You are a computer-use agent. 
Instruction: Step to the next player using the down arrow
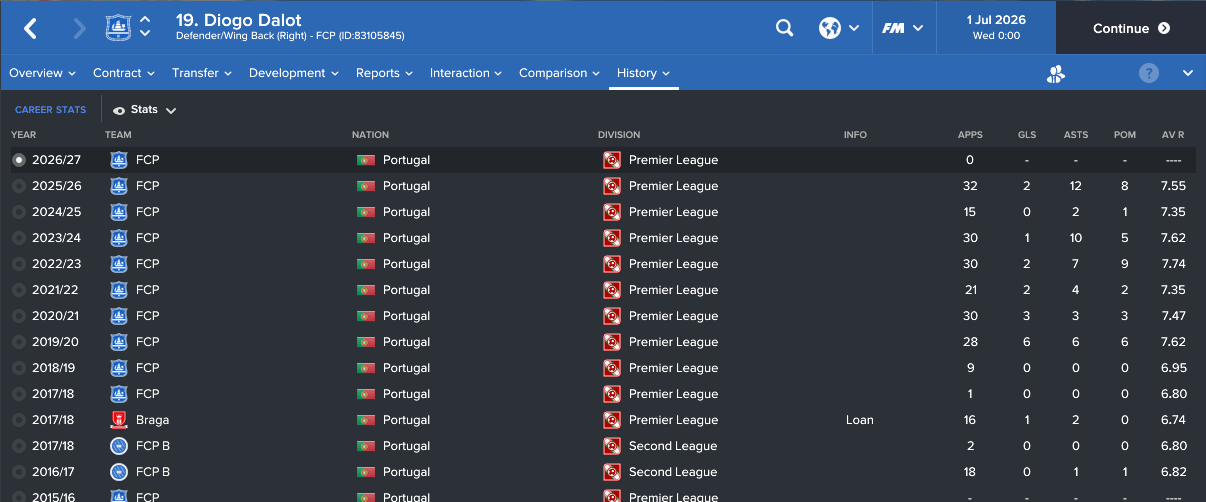[x=146, y=35]
